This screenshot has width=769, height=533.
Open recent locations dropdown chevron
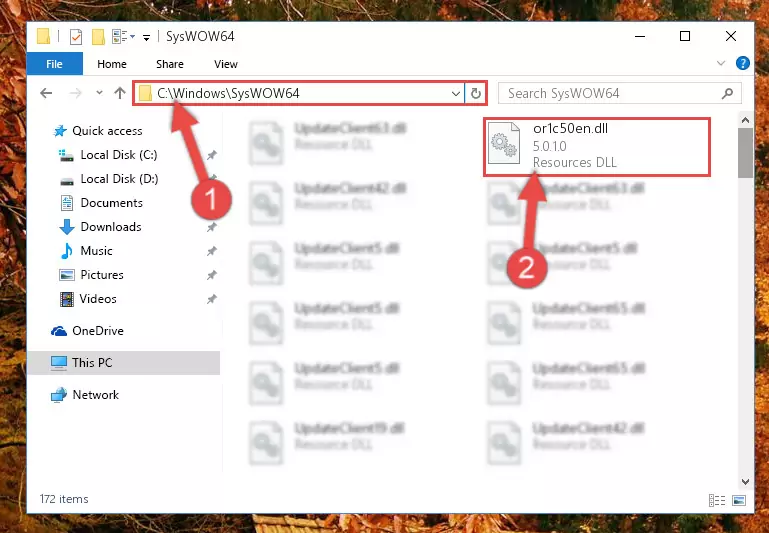pos(99,92)
